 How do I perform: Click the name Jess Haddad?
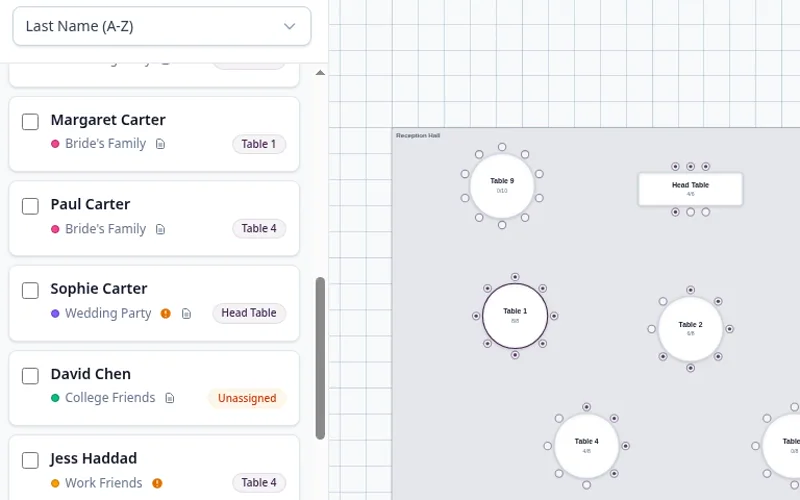[x=93, y=458]
